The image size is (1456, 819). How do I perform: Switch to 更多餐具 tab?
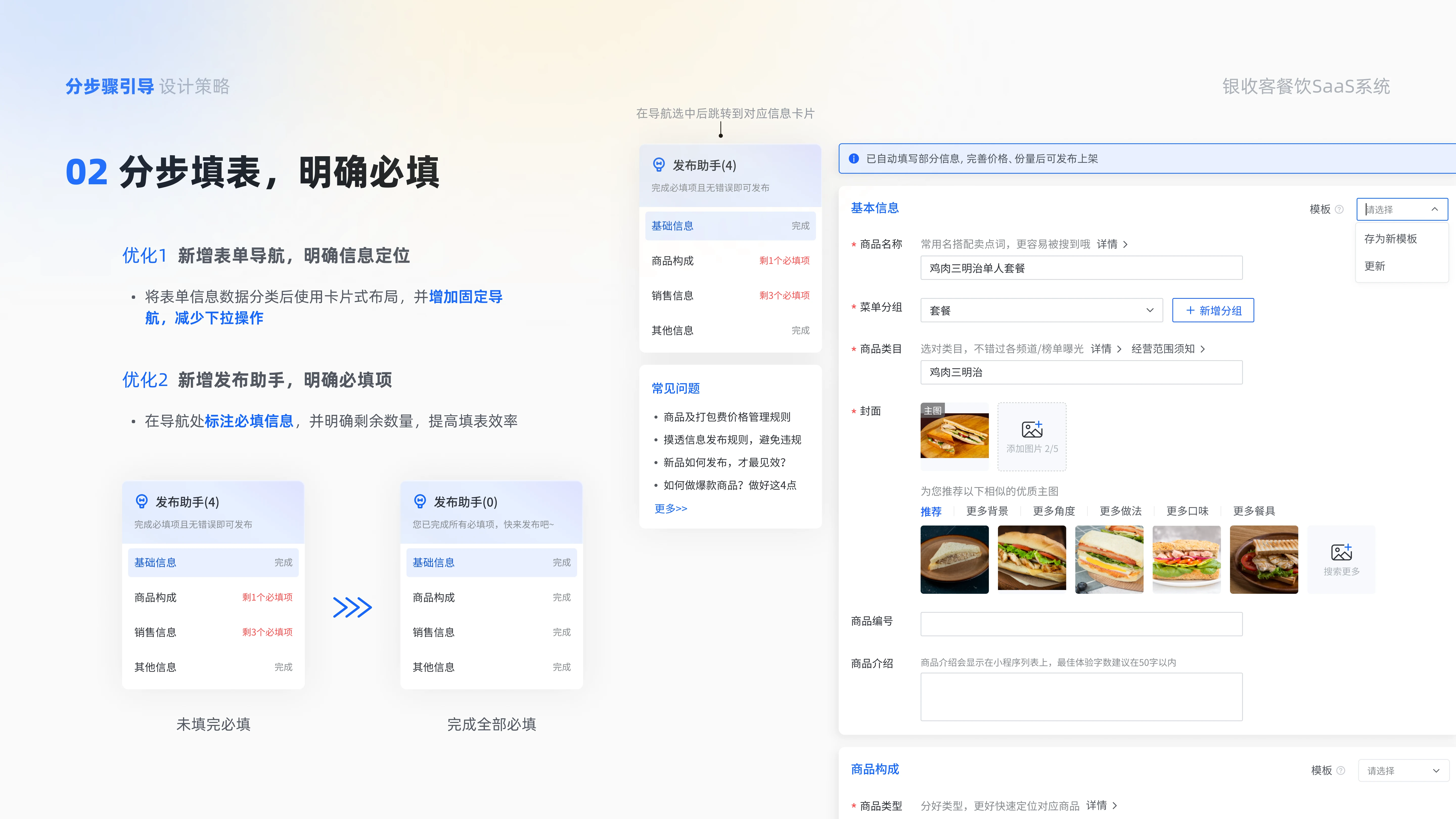(x=1254, y=511)
